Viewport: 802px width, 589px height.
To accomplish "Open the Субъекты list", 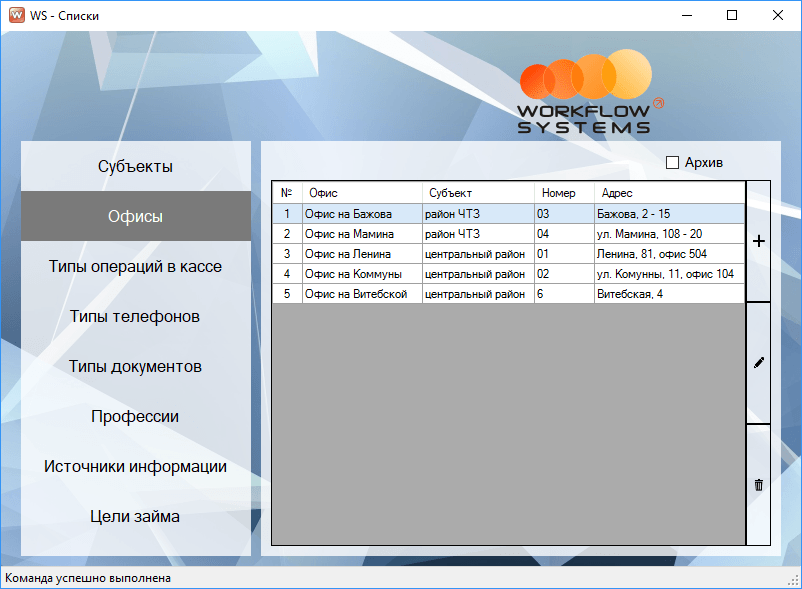I will (x=136, y=166).
